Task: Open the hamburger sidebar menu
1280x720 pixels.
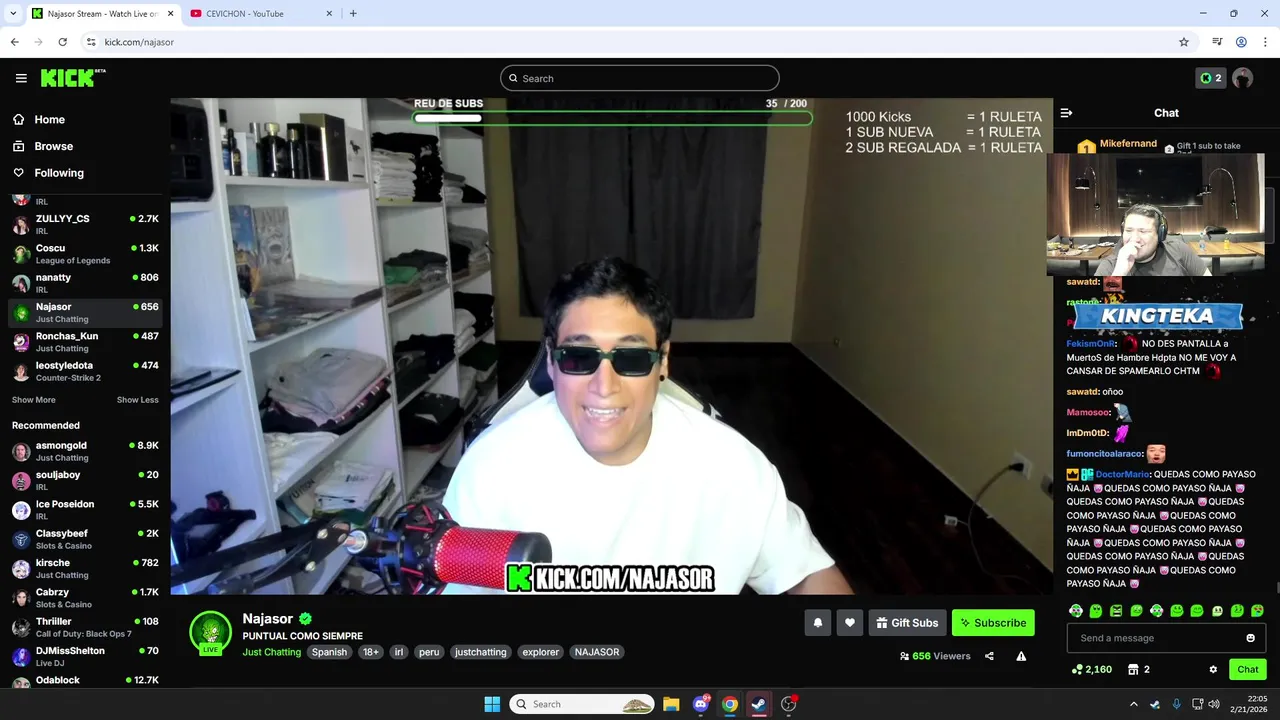Action: (21, 78)
